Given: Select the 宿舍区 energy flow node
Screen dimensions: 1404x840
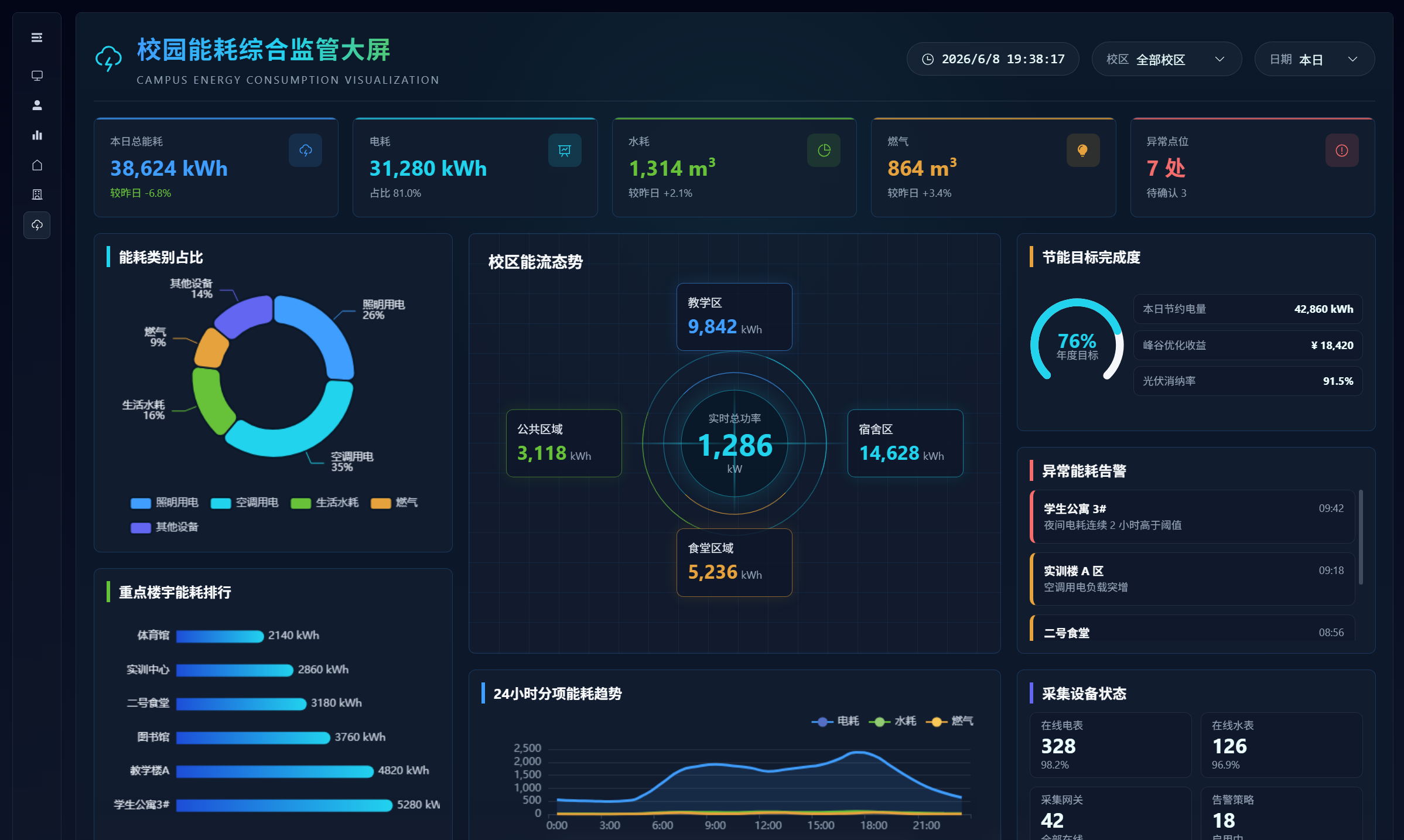Looking at the screenshot, I should click(x=905, y=443).
